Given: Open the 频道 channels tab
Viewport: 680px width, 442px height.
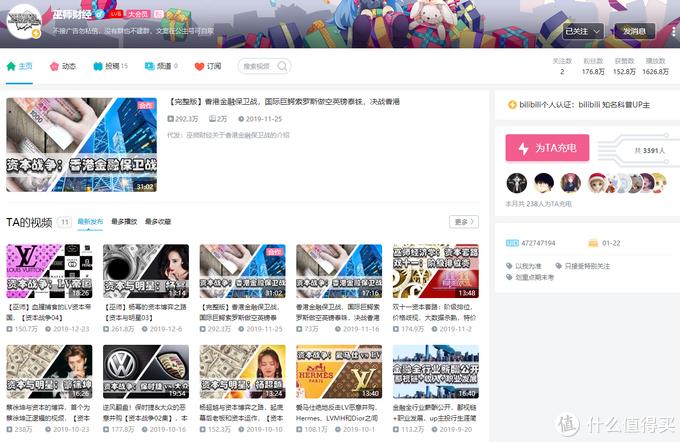Looking at the screenshot, I should (161, 66).
